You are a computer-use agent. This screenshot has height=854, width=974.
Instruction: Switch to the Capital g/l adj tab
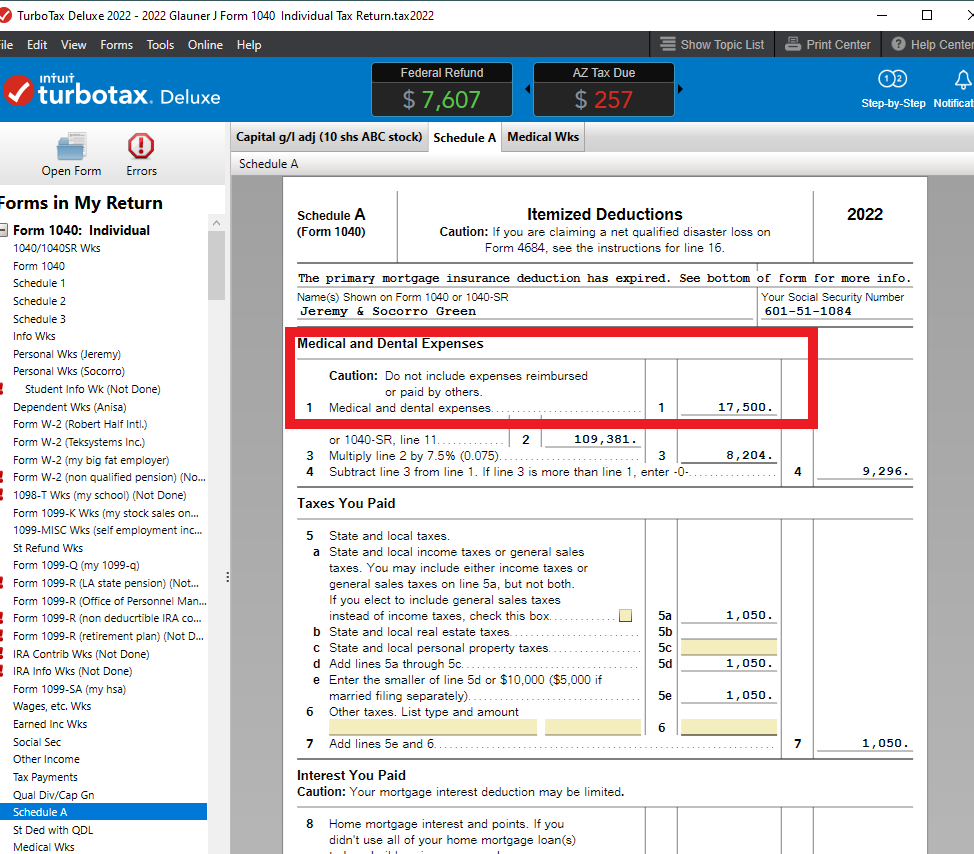click(x=329, y=137)
